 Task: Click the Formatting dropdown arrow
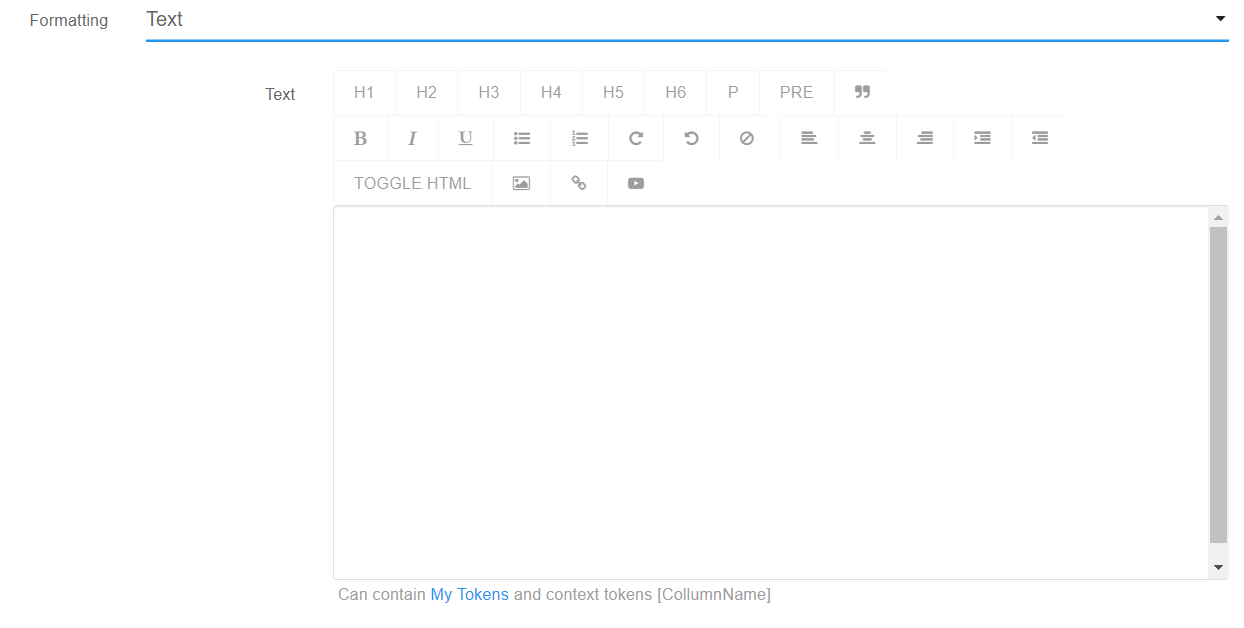point(1220,19)
